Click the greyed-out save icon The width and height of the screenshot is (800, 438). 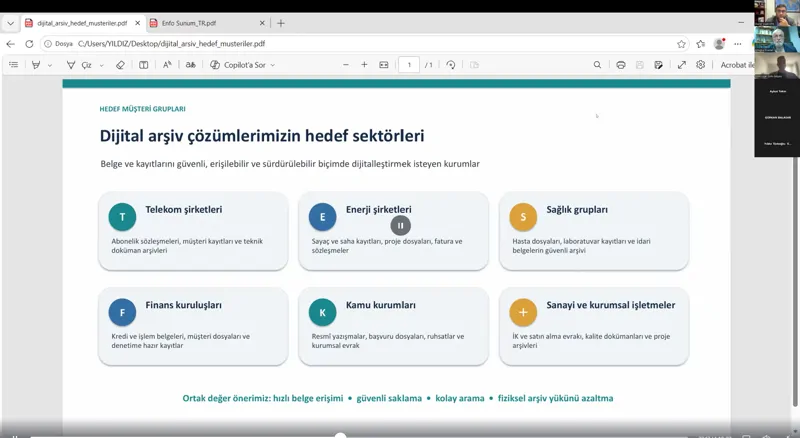[639, 65]
